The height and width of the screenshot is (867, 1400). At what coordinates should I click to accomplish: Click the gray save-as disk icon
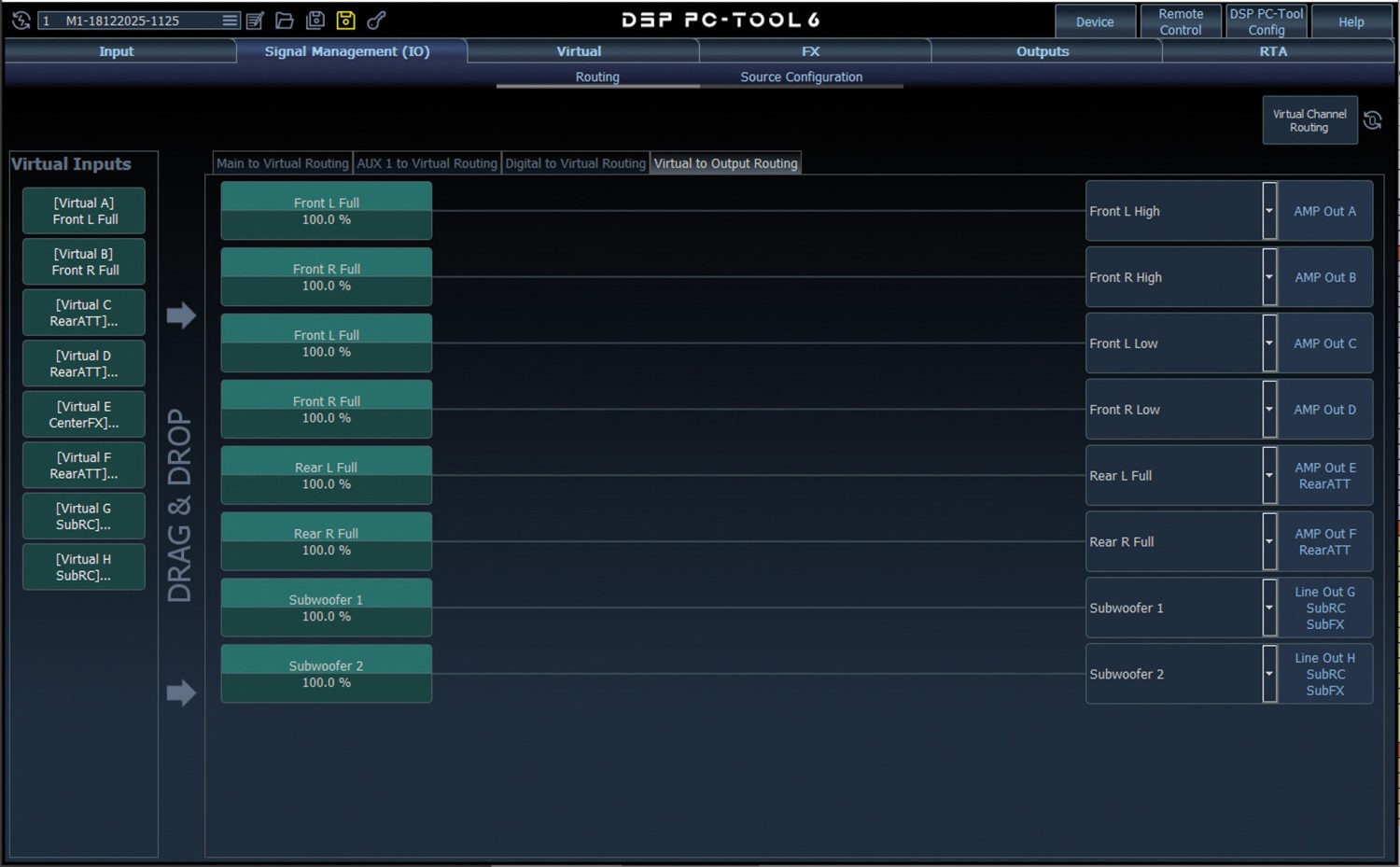pos(315,21)
